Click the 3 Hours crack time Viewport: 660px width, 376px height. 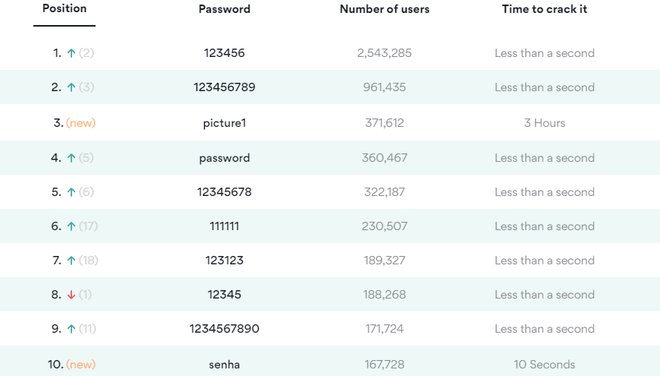pyautogui.click(x=544, y=123)
